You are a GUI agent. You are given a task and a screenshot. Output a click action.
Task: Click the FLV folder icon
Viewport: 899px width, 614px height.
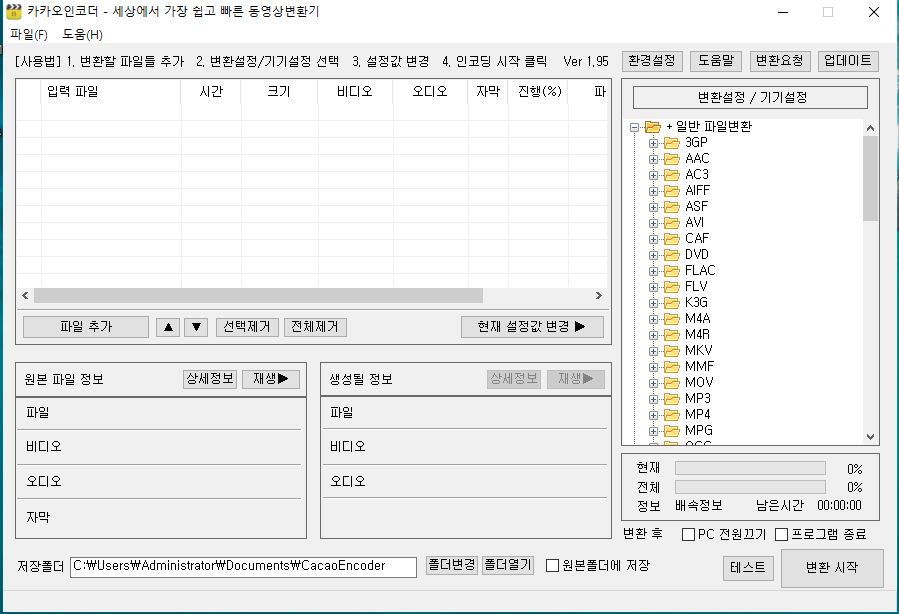tap(671, 287)
